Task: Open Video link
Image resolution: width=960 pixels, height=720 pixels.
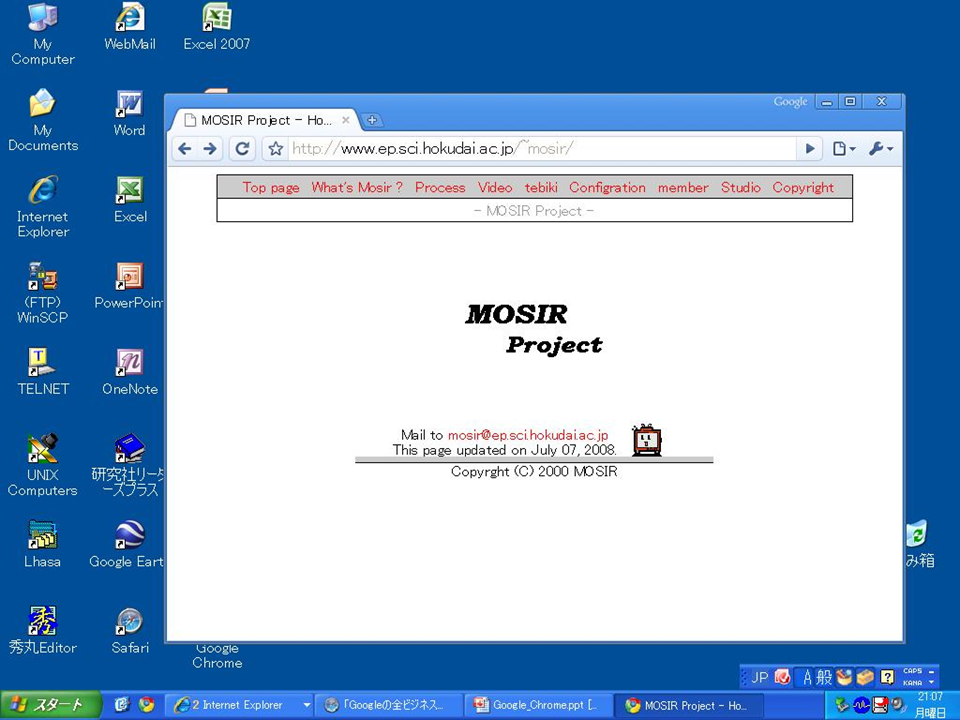Action: pos(495,187)
